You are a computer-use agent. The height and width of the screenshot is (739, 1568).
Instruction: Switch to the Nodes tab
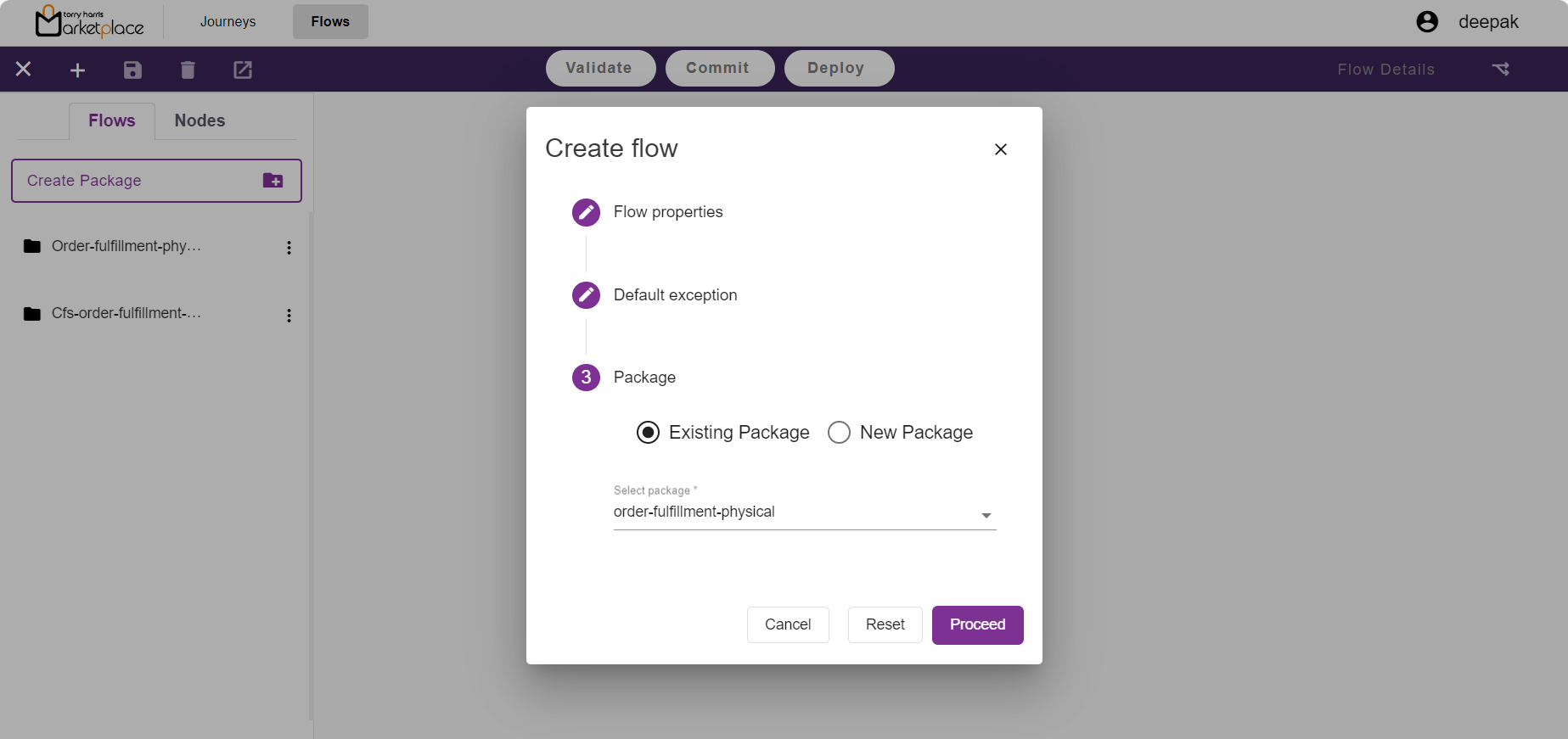pos(200,120)
